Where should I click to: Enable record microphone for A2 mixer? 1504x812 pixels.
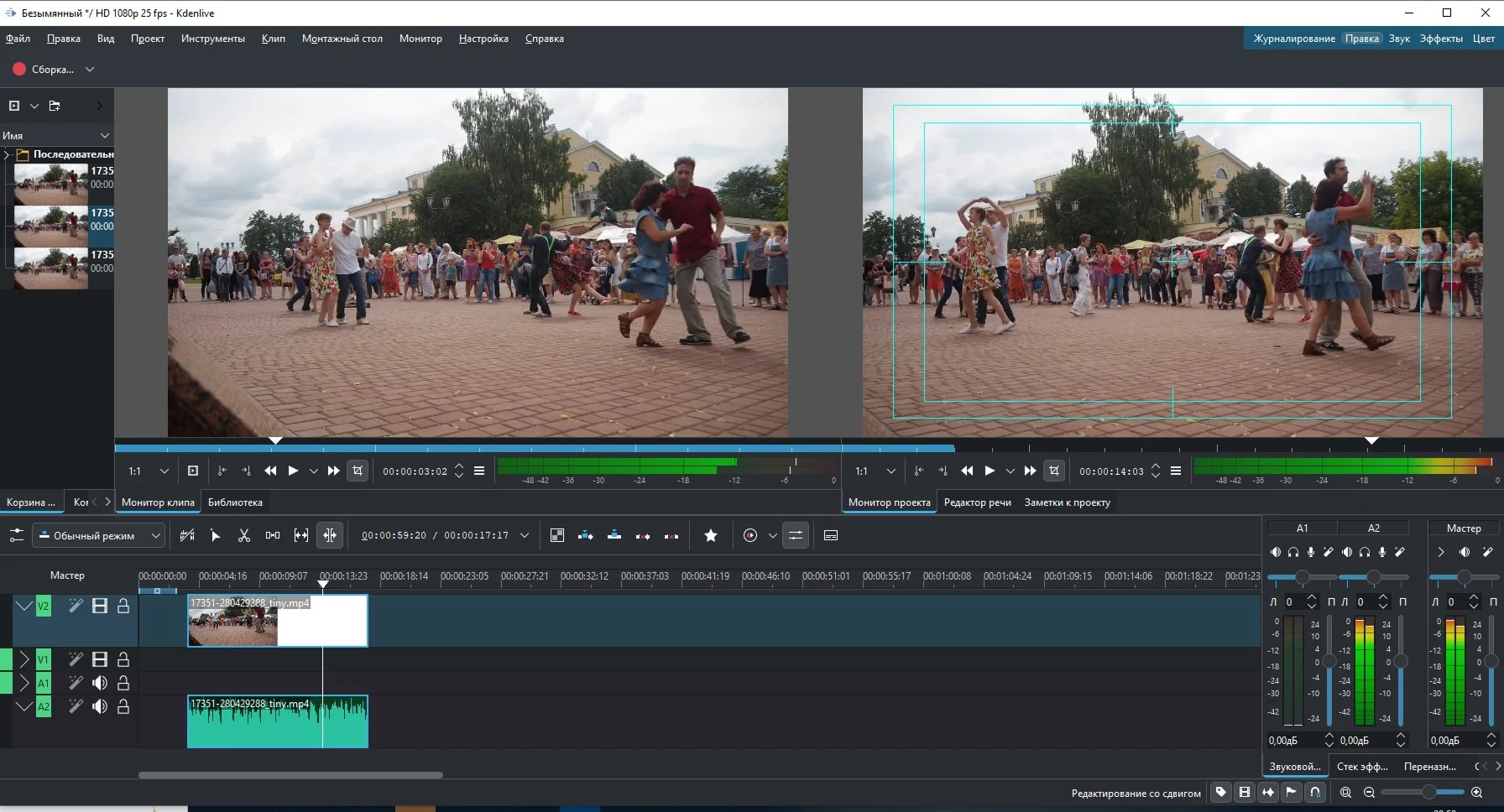1382,552
